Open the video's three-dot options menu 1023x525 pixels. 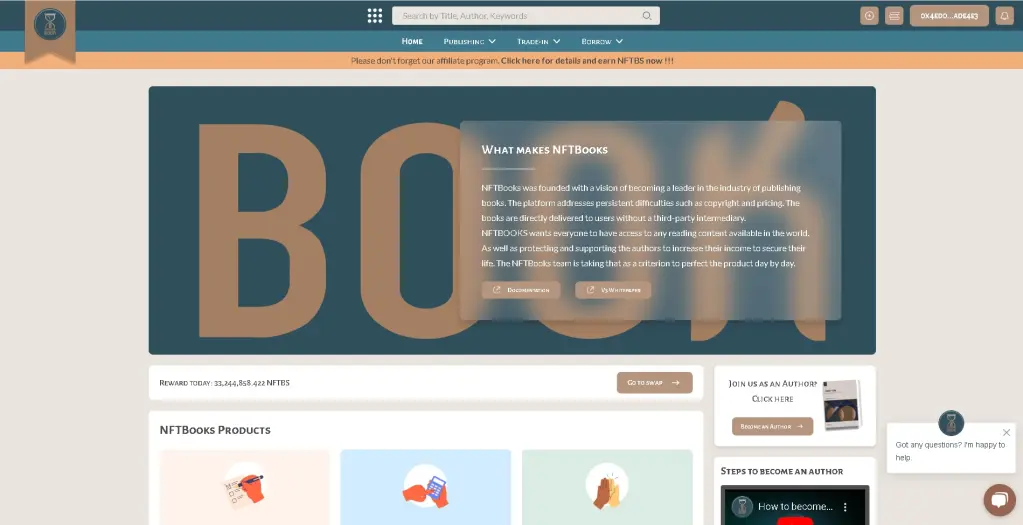846,507
